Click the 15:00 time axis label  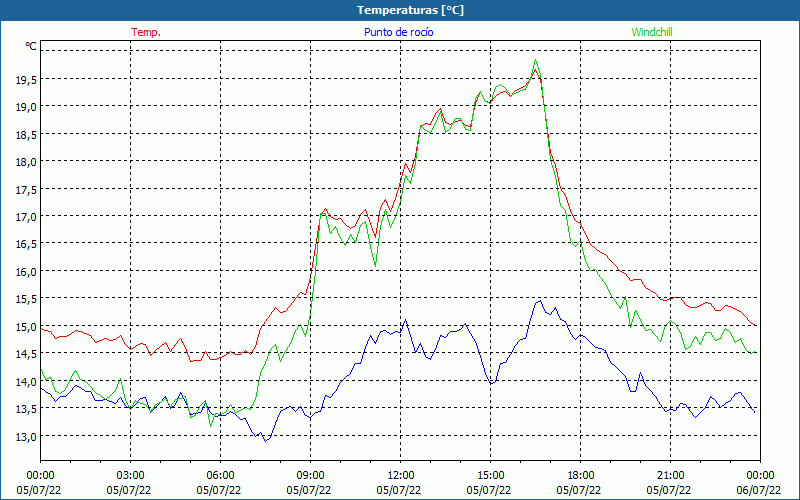(490, 476)
